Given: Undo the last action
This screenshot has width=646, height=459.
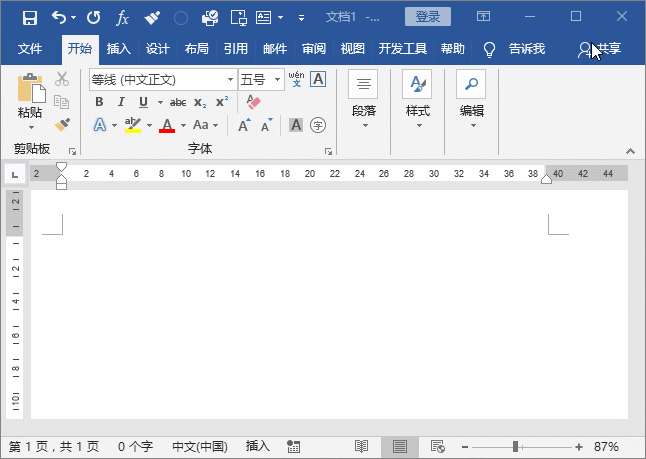Looking at the screenshot, I should (59, 18).
